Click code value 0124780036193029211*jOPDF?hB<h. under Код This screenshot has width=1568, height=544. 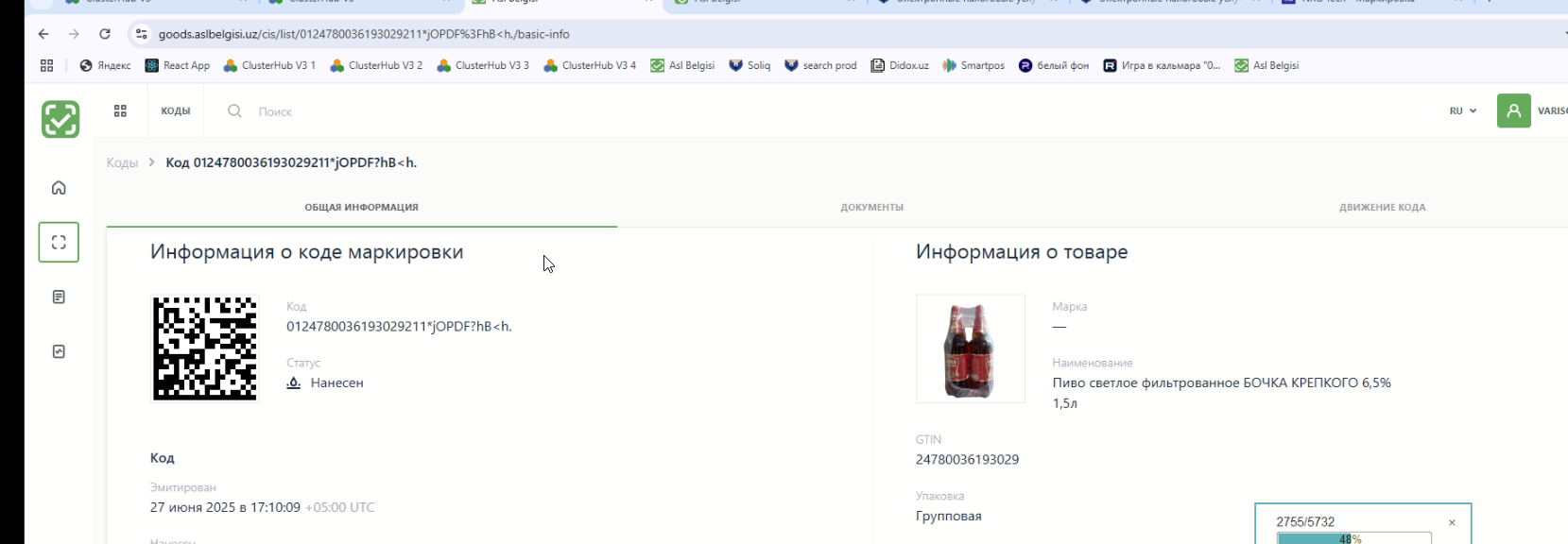point(399,326)
